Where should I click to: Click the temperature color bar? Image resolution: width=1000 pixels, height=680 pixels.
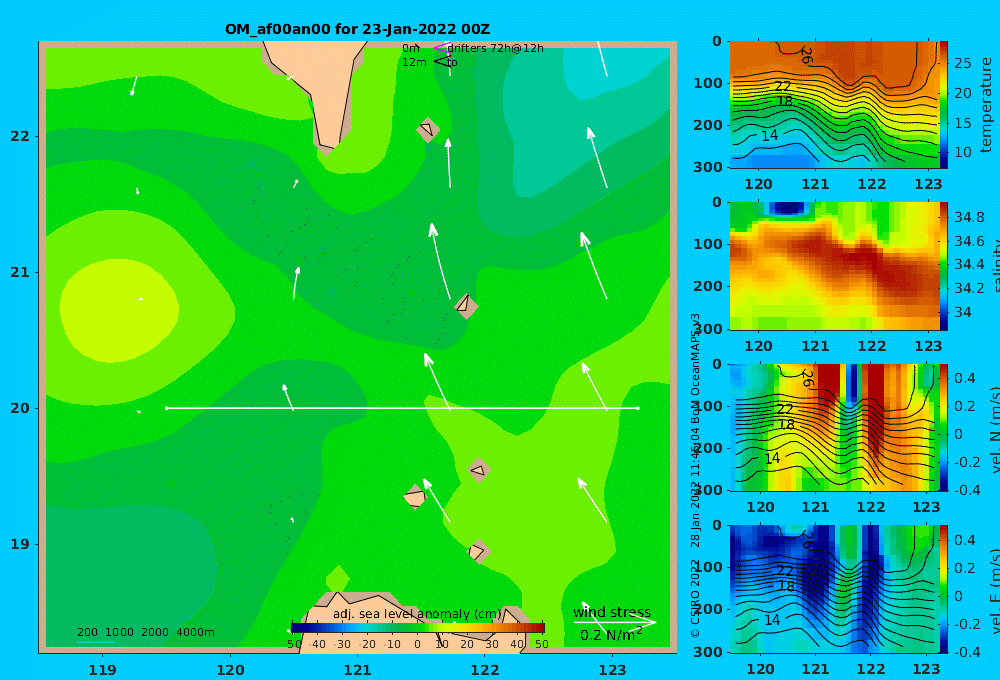[x=943, y=105]
